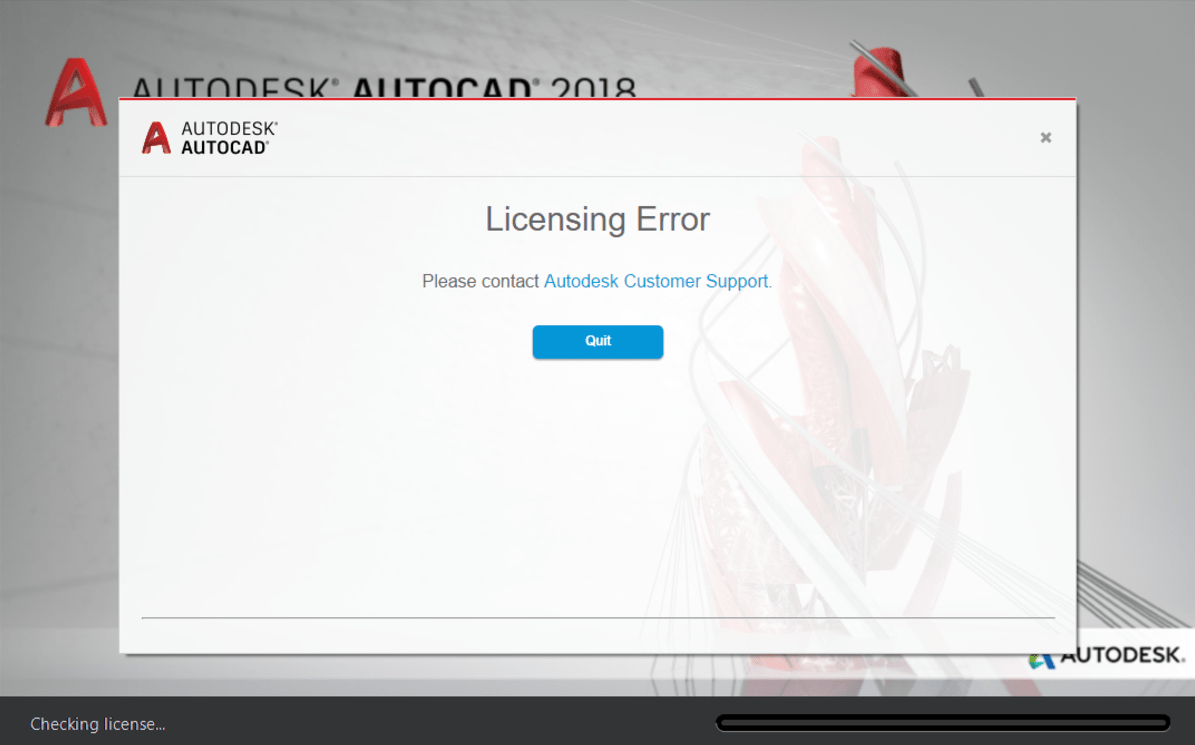Click the AUTODESK word in splash title
The height and width of the screenshot is (745, 1195).
click(231, 88)
